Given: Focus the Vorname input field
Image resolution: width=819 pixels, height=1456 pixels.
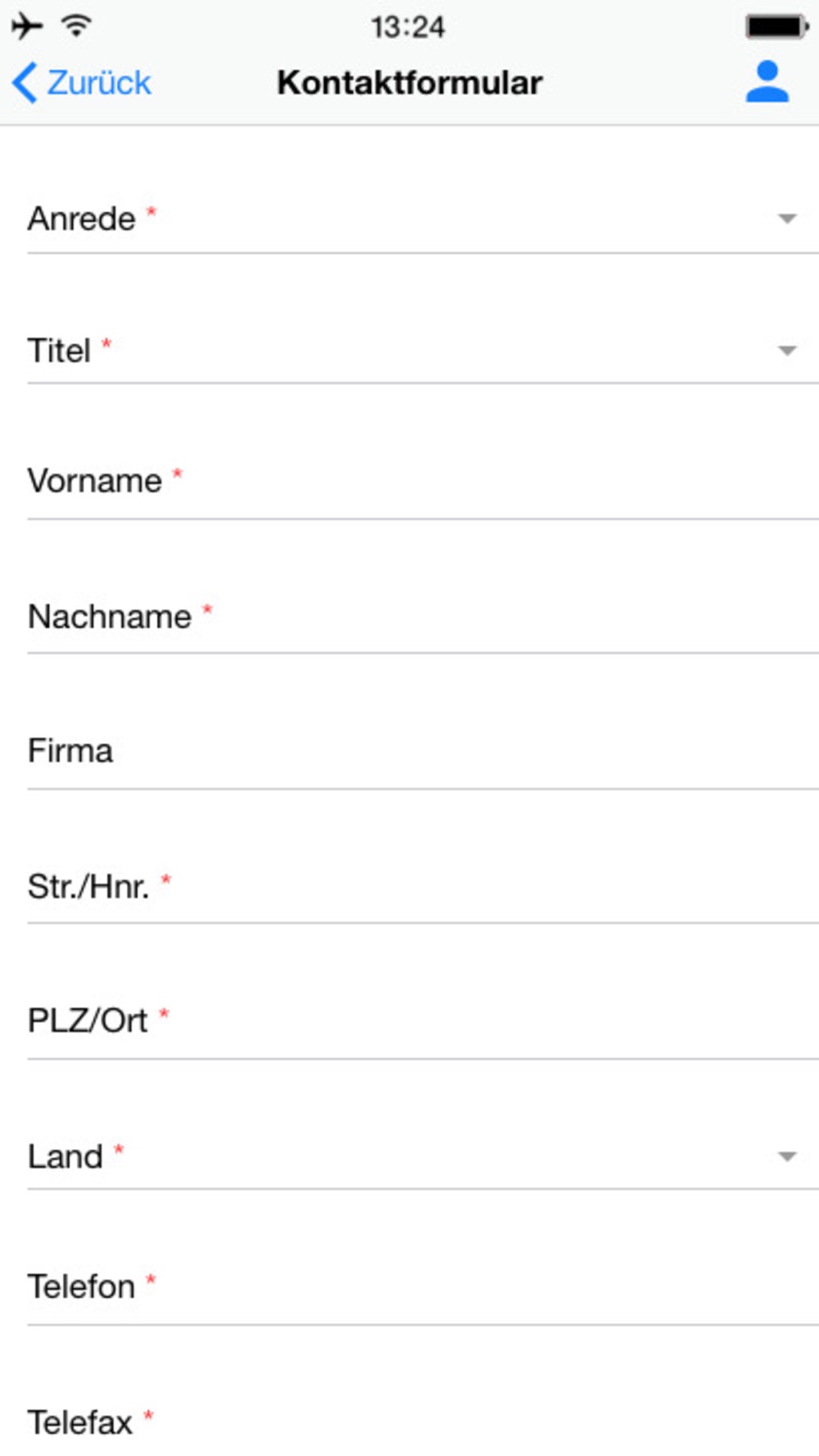Looking at the screenshot, I should click(491, 482).
